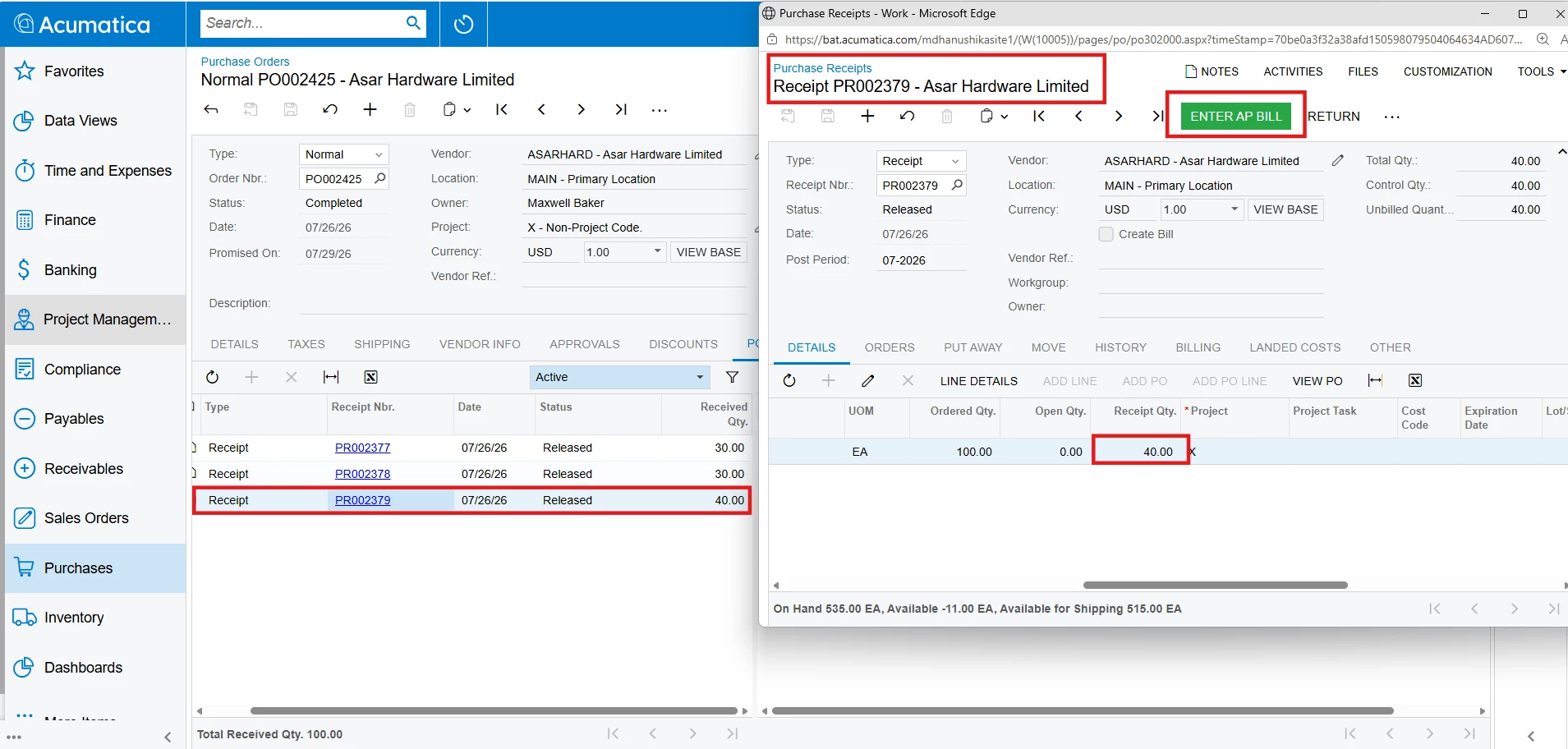Open the history clock icon in header
The image size is (1568, 749).
coord(463,24)
